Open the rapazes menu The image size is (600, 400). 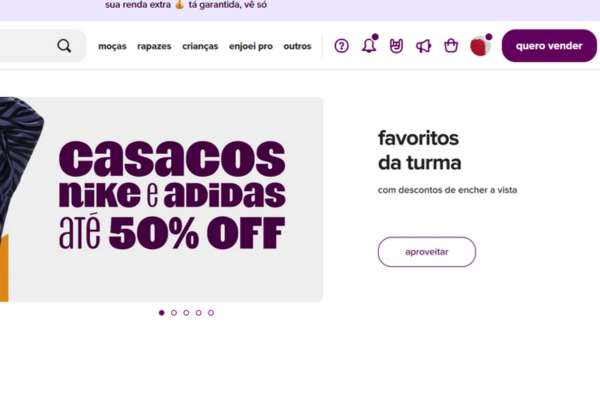click(154, 46)
